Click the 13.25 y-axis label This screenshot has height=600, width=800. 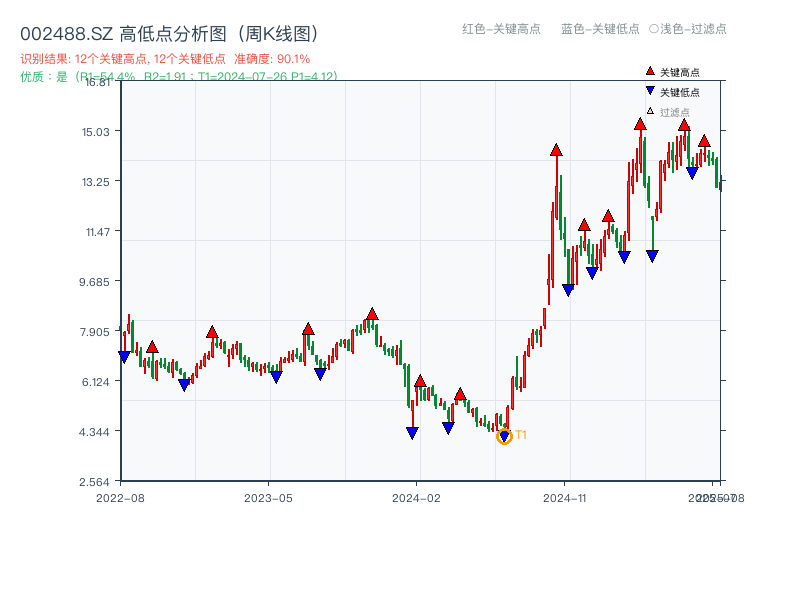[x=96, y=182]
